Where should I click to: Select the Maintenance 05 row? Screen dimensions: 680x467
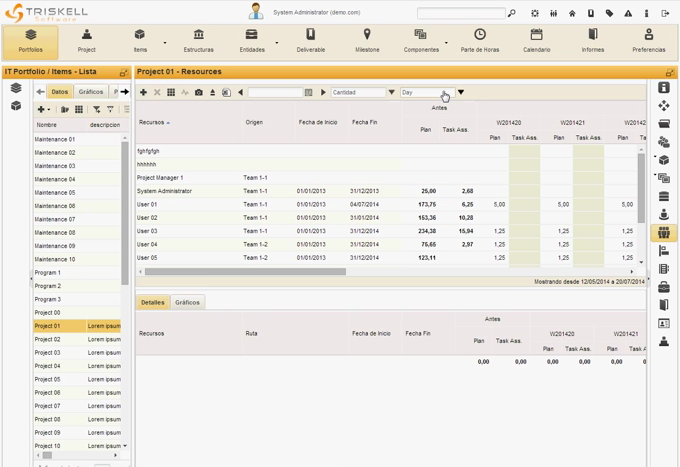78,193
